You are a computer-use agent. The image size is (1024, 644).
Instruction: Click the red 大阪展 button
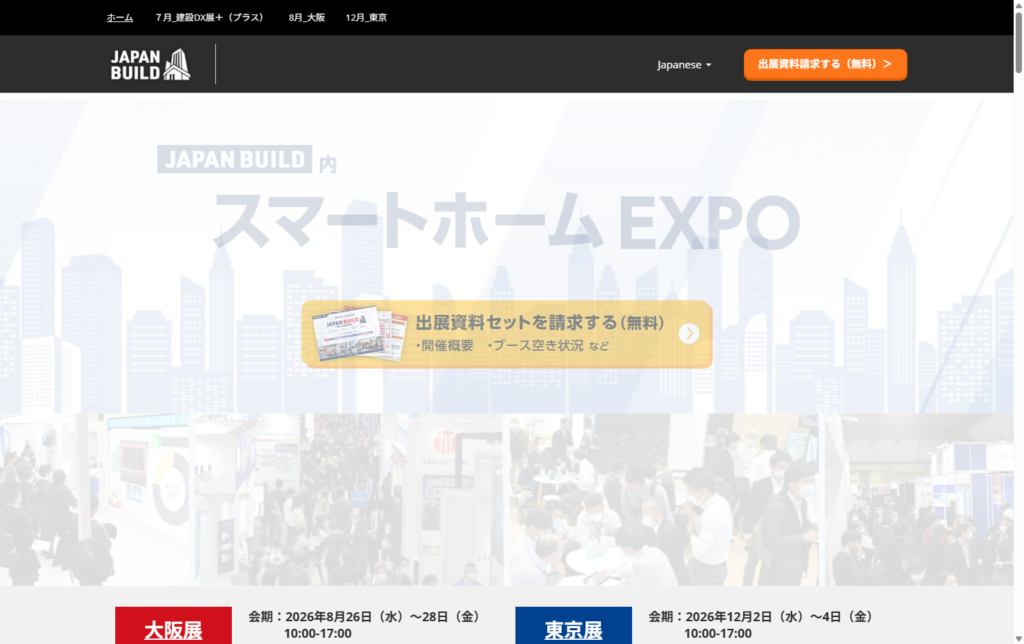tap(173, 629)
